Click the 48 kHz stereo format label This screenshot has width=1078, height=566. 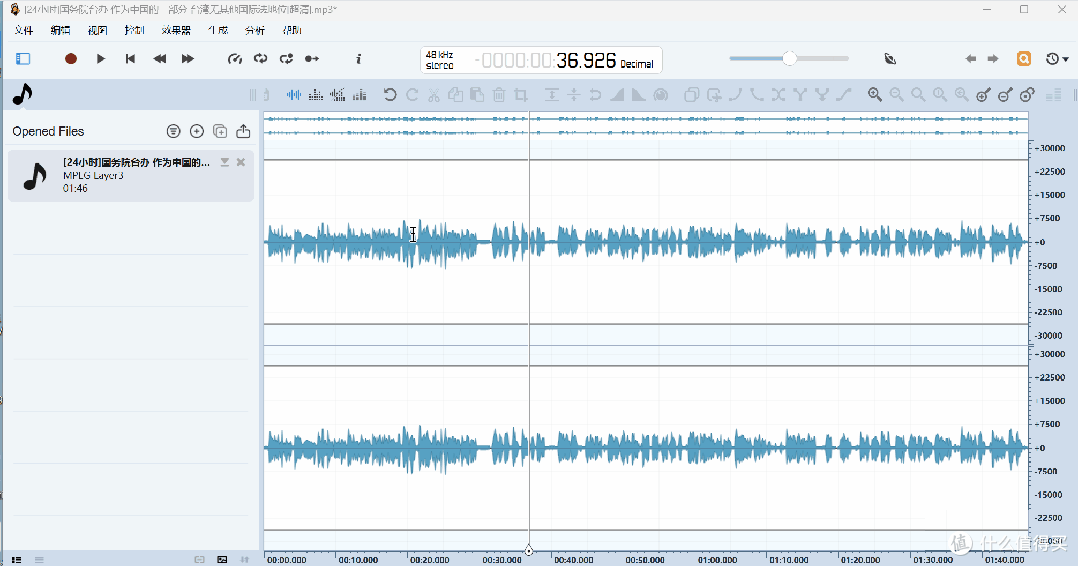click(439, 60)
